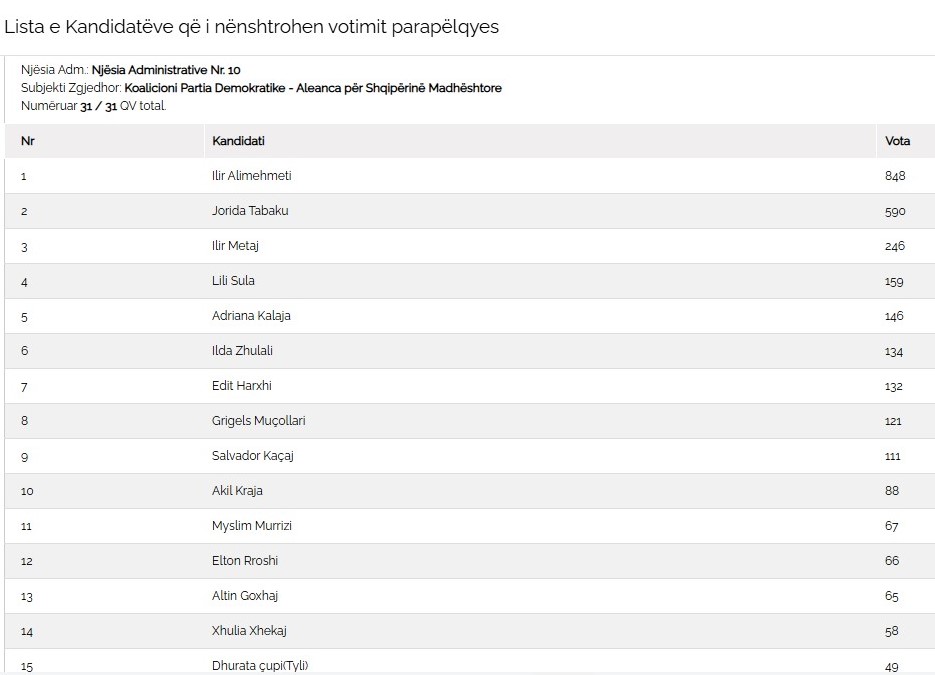
Task: Click Adriana Kalaja's name
Action: pyautogui.click(x=251, y=316)
